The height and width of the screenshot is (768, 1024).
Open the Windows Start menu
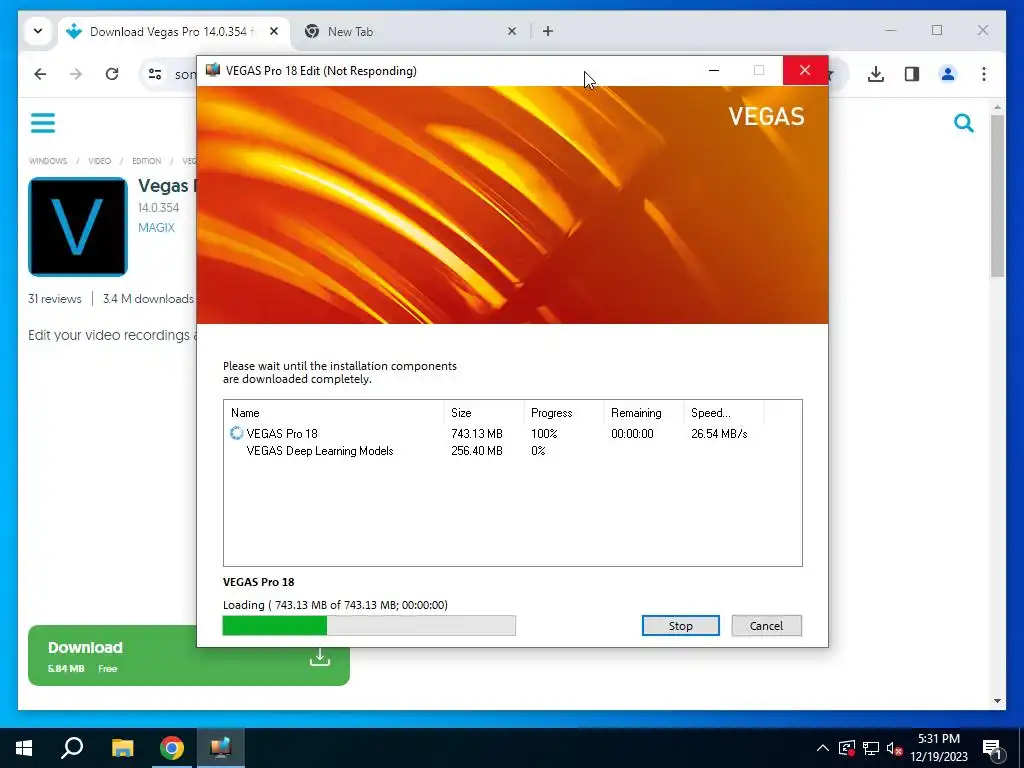click(24, 748)
